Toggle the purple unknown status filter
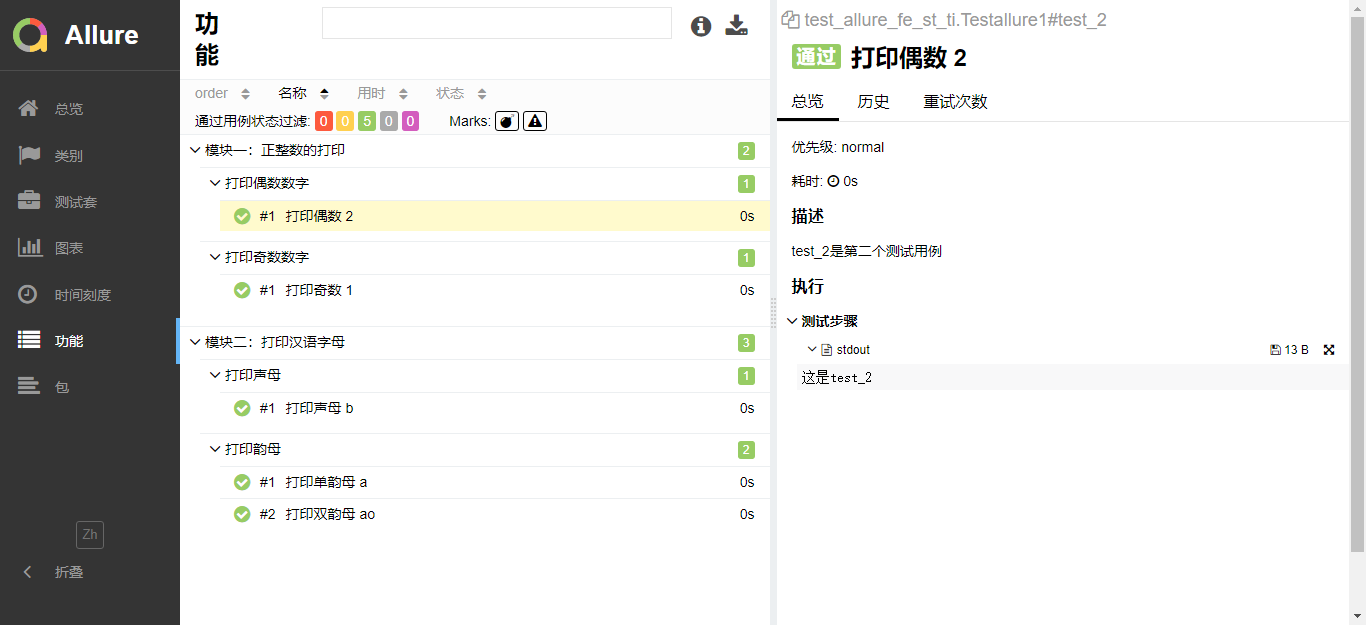This screenshot has height=625, width=1366. coord(410,121)
